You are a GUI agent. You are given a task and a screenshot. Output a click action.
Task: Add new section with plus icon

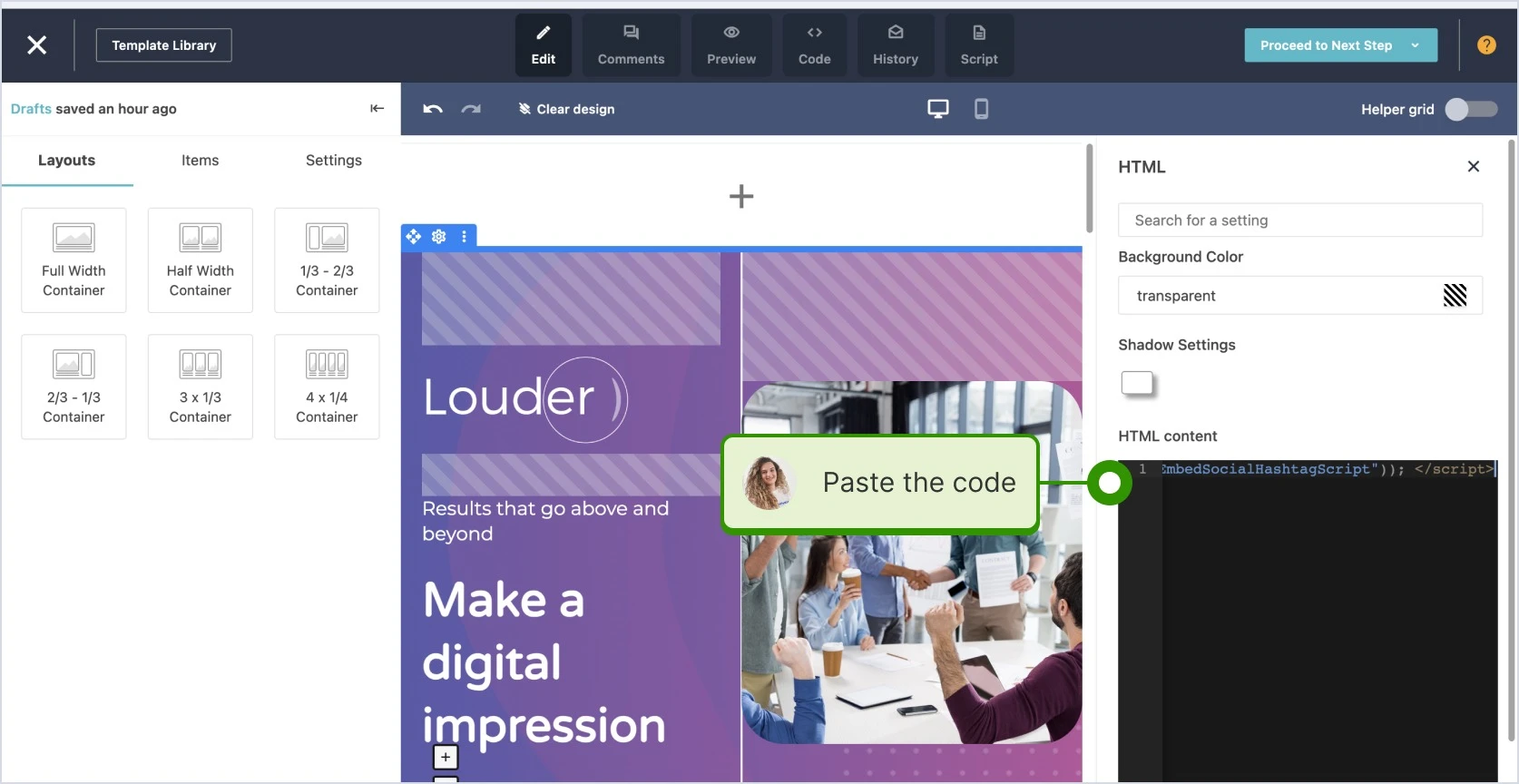[741, 196]
